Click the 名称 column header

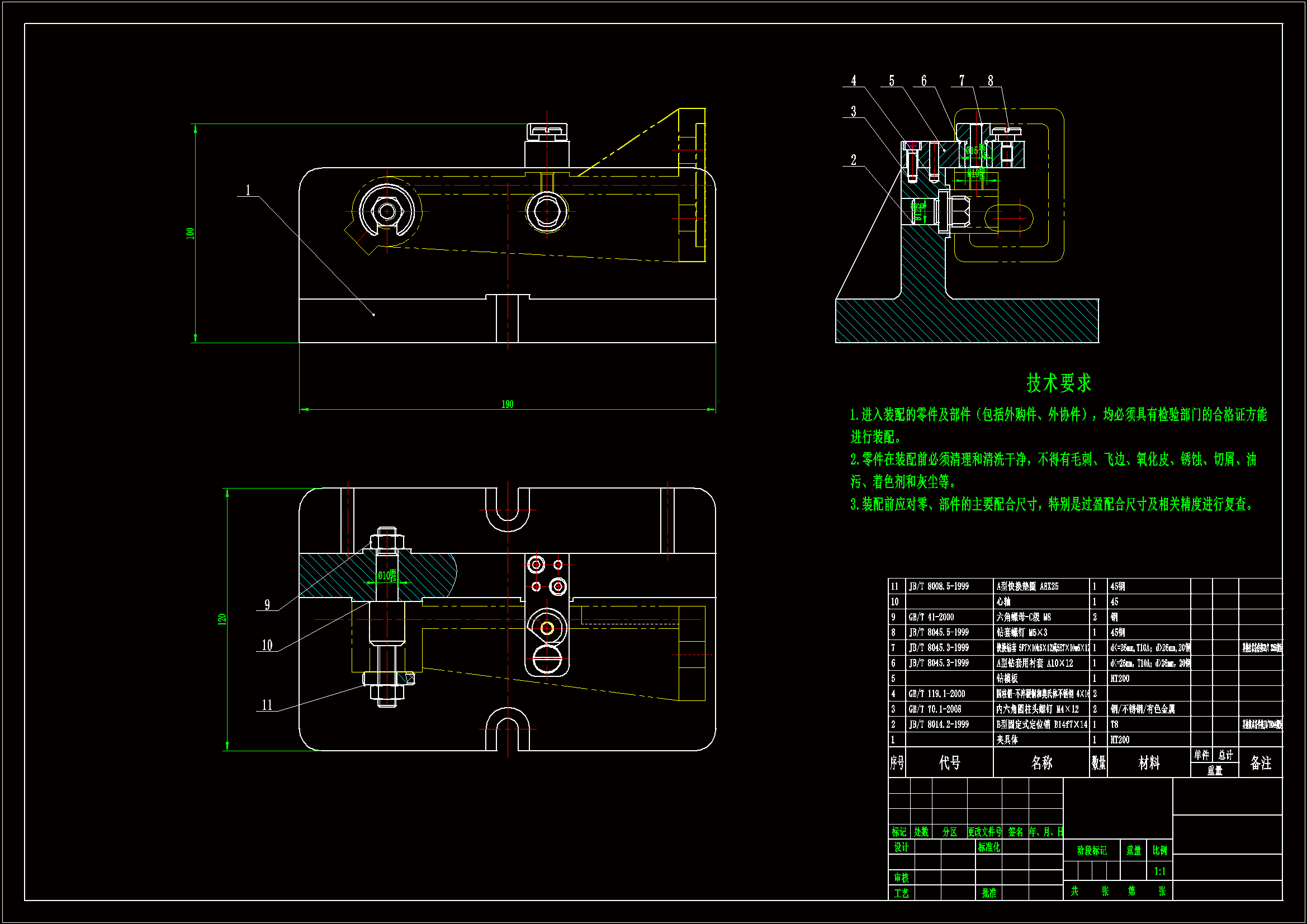coord(1041,762)
